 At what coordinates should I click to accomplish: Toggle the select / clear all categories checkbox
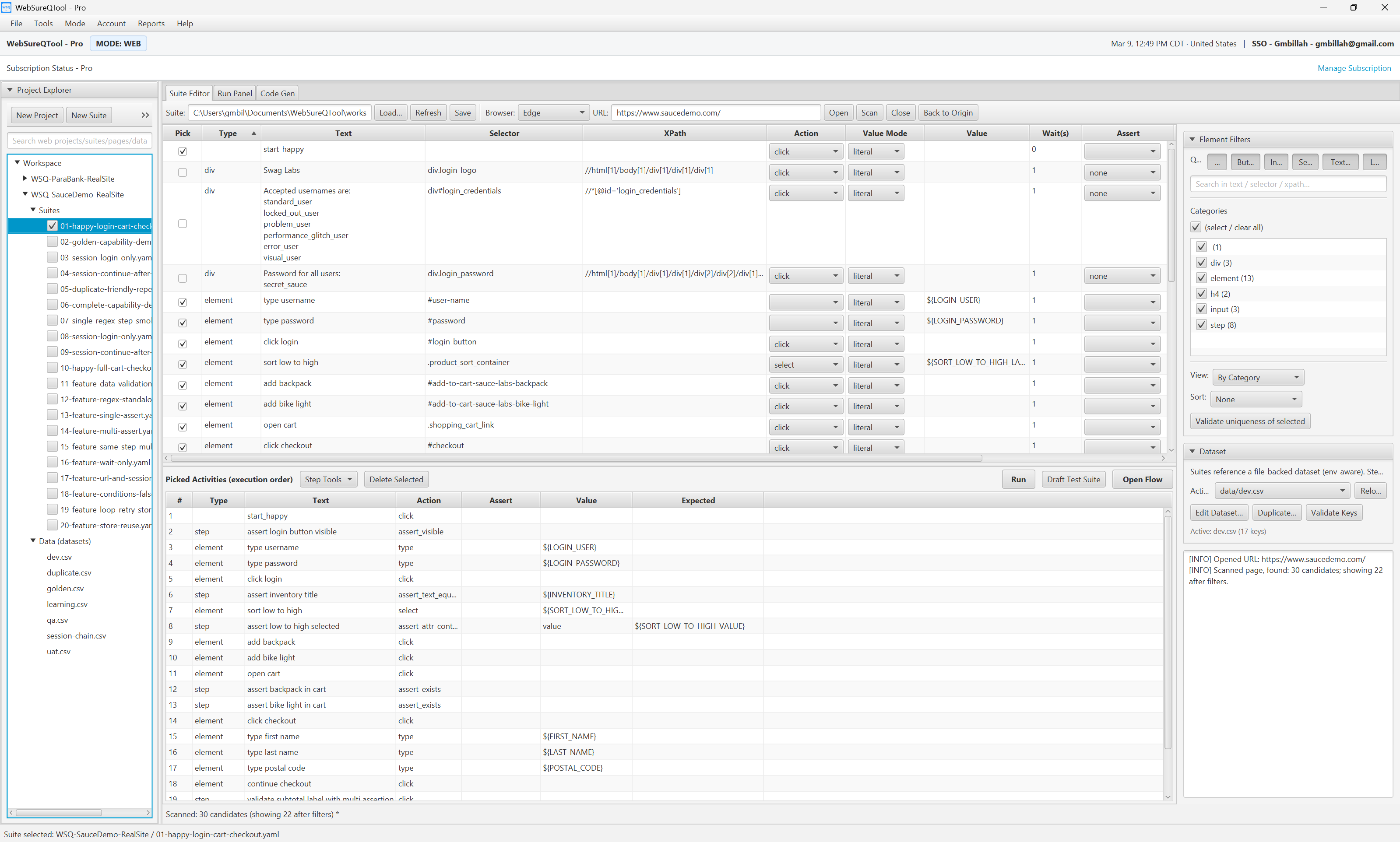[1196, 227]
